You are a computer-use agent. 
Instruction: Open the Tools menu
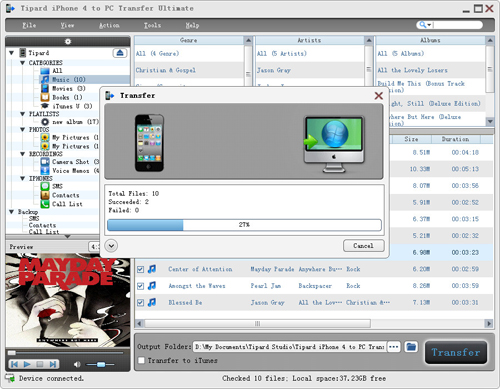152,25
